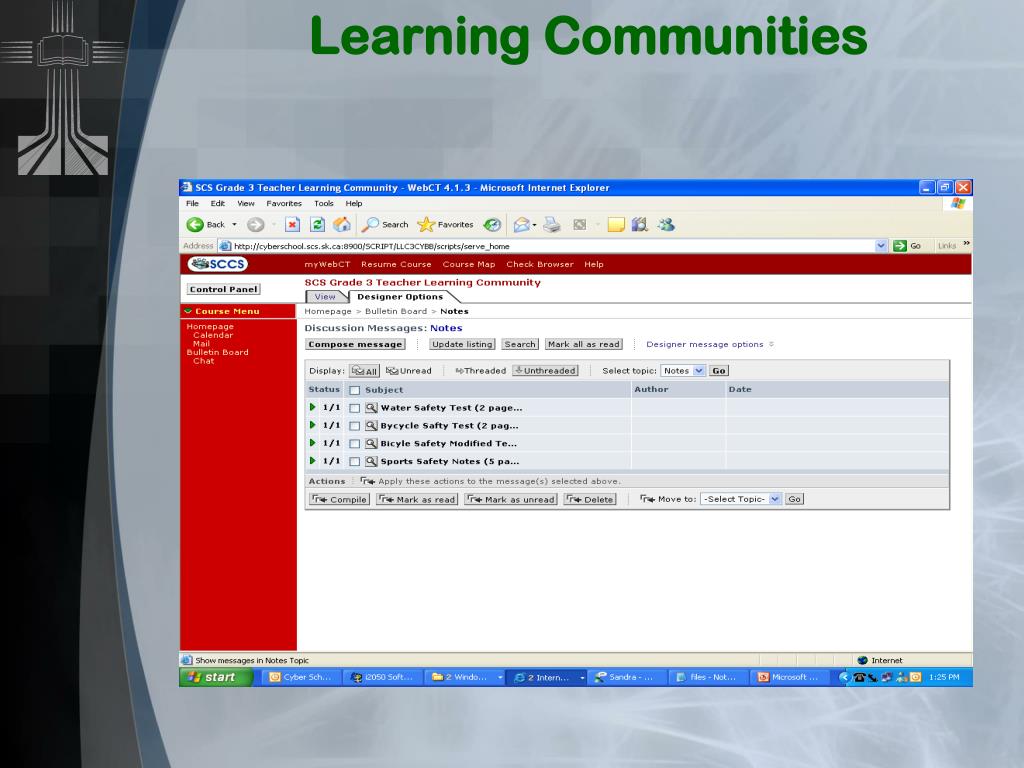Open the myWebCT link

pyautogui.click(x=327, y=264)
